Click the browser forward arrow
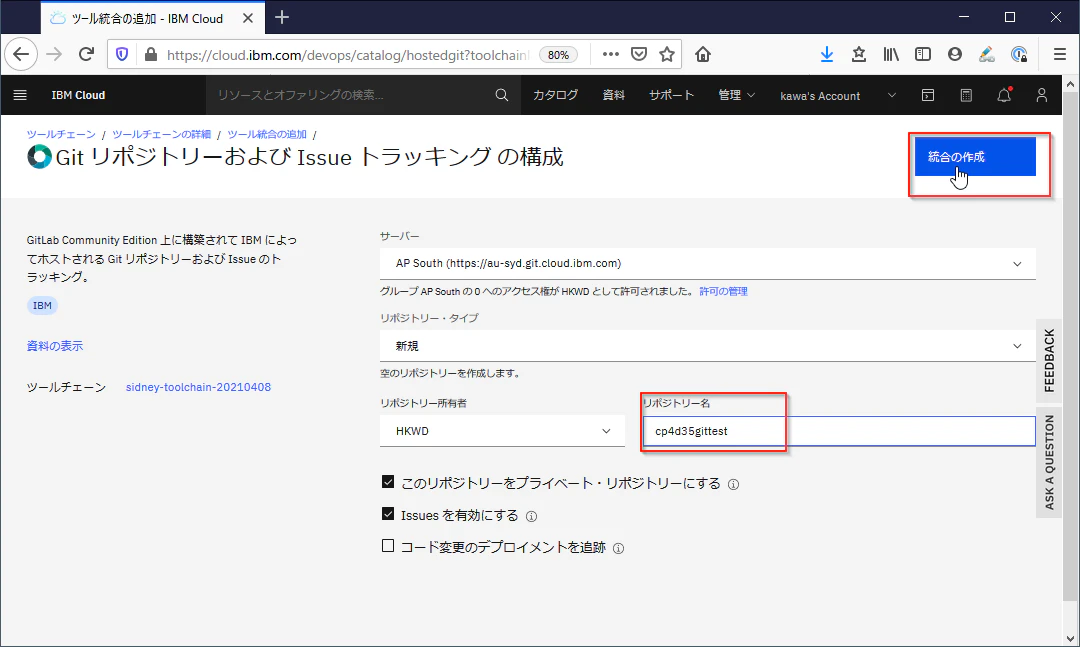 click(54, 54)
